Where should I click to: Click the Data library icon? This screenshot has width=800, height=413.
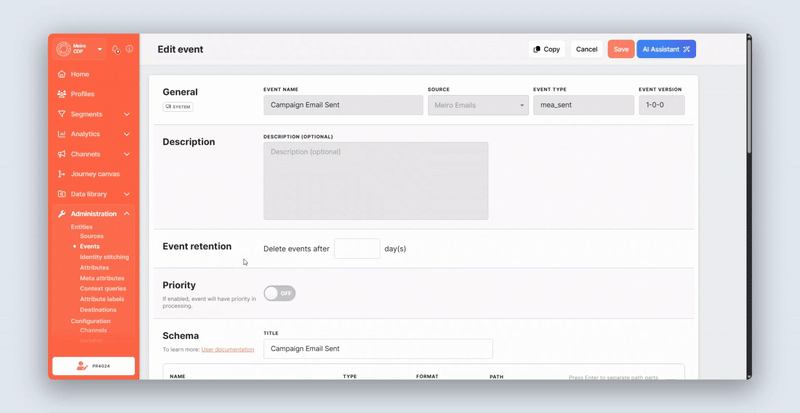[62, 194]
